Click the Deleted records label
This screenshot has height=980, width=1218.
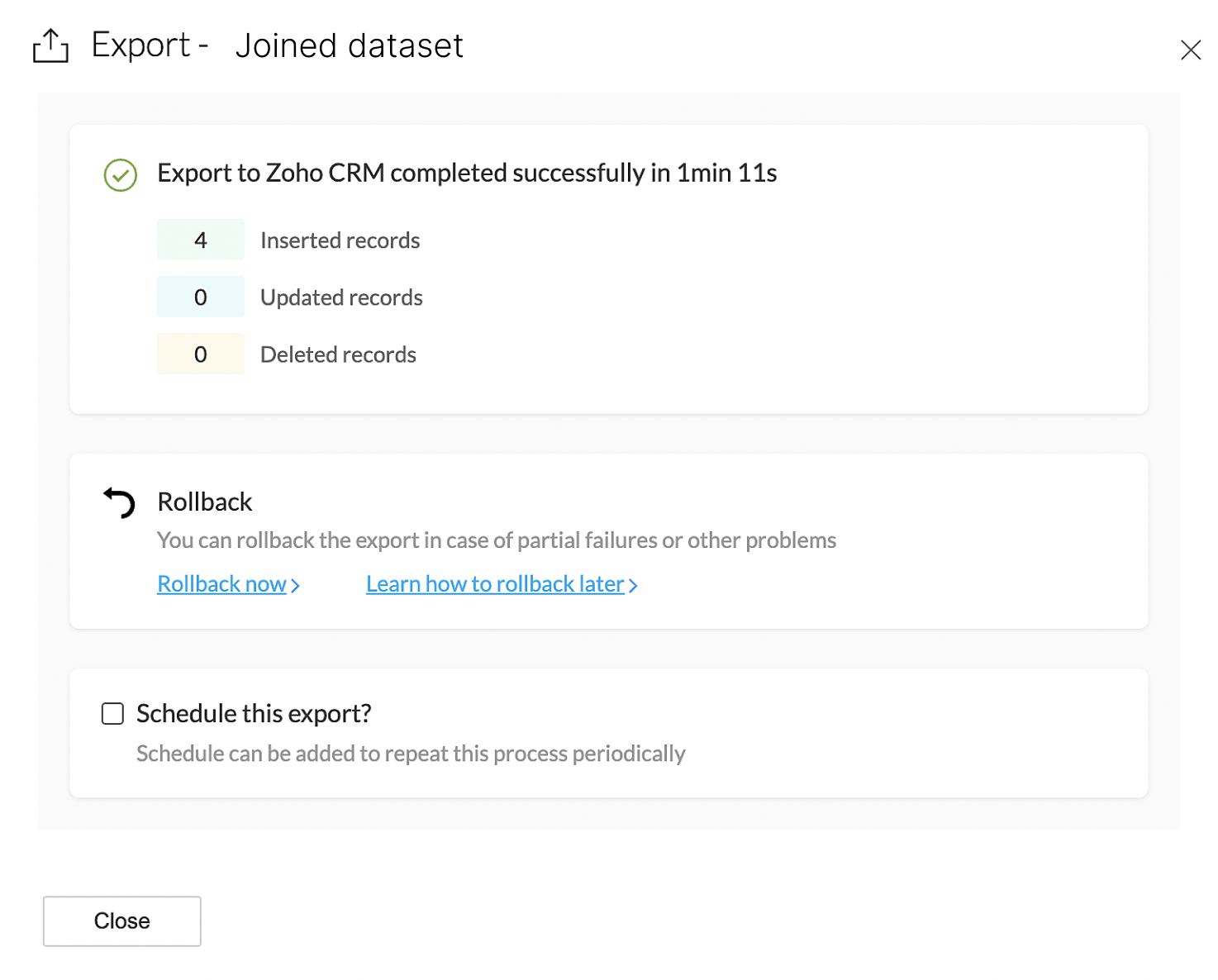[338, 354]
